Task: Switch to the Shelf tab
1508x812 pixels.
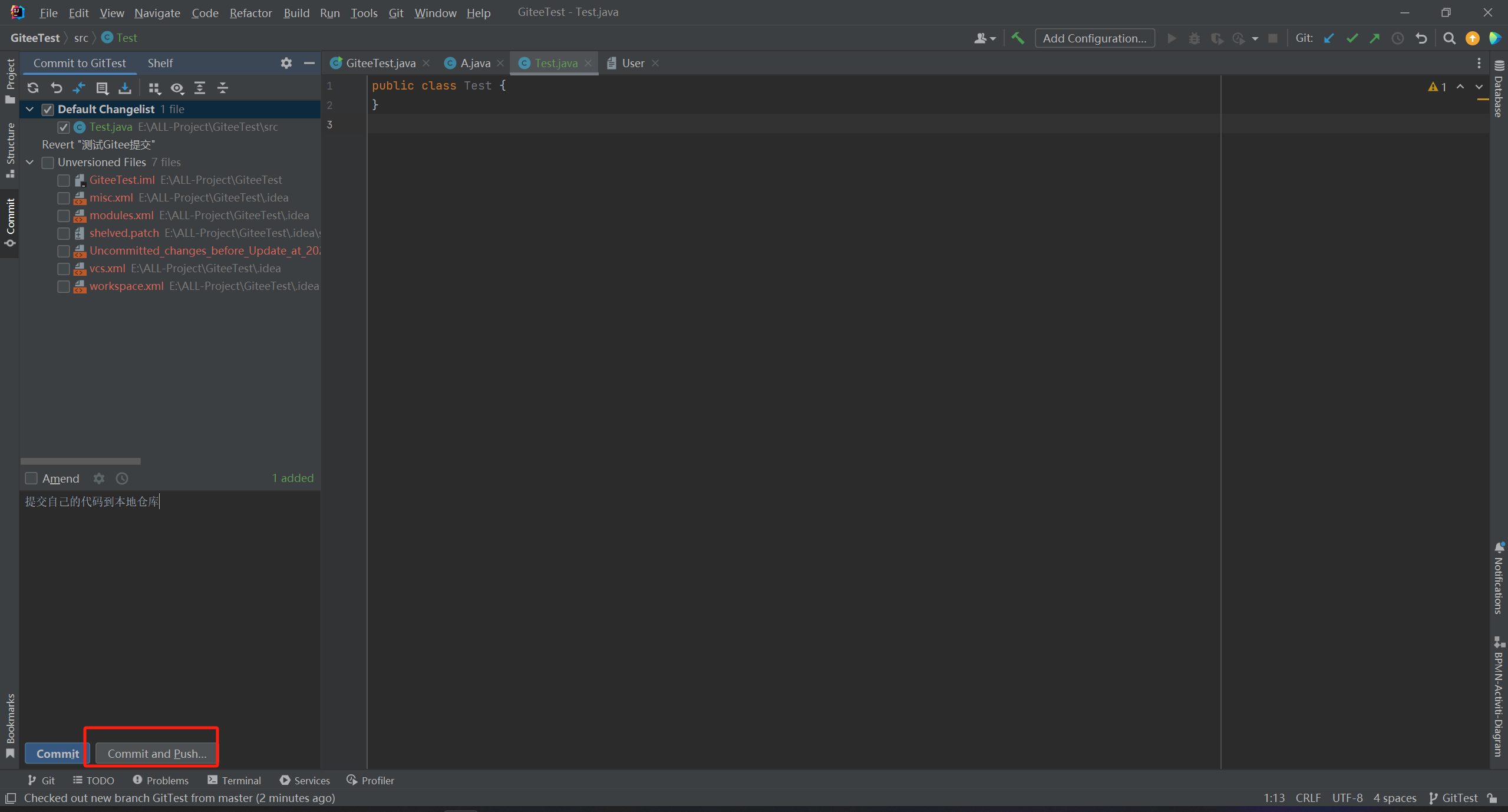Action: [x=160, y=63]
